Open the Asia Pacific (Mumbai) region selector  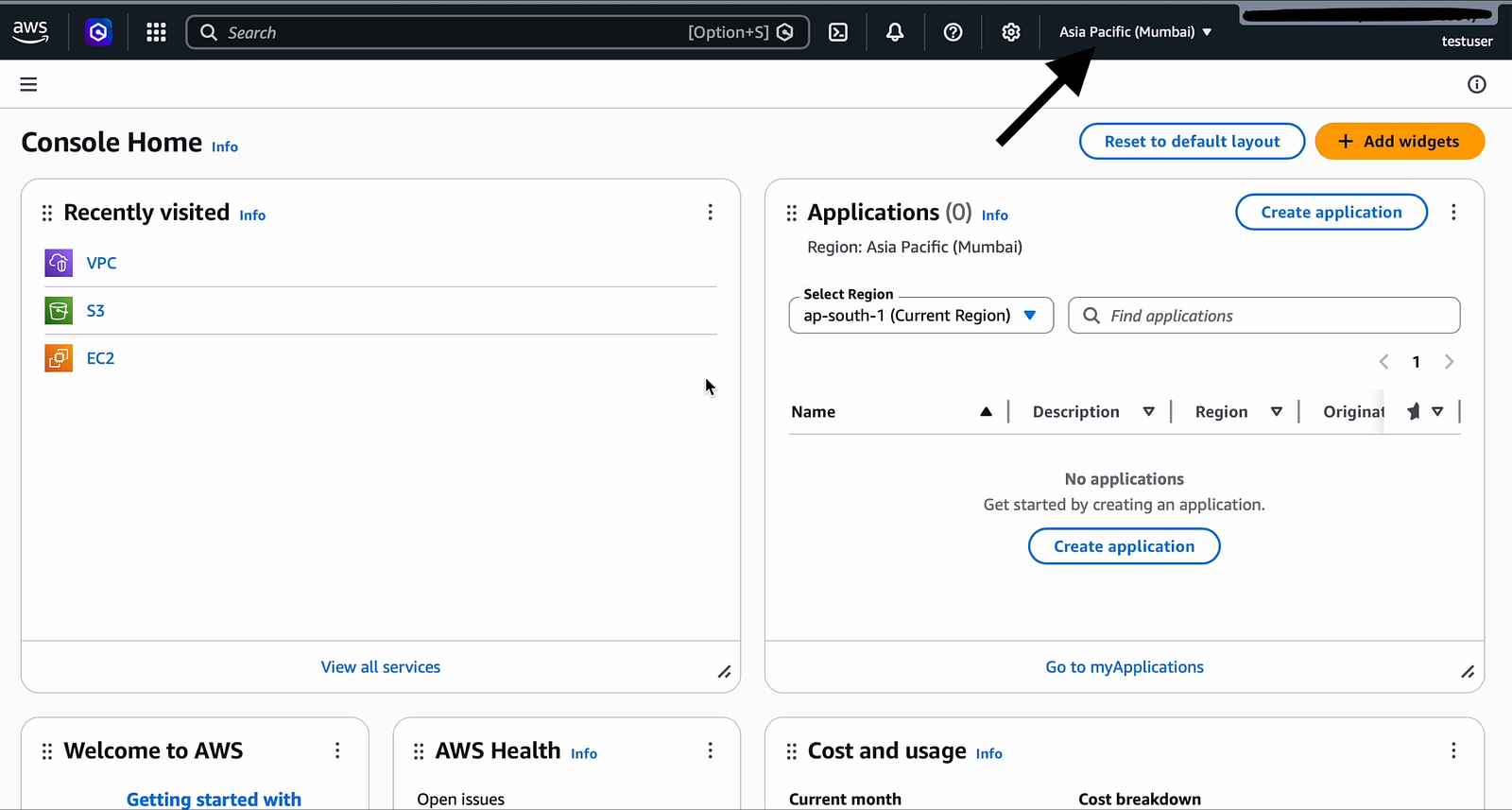[x=1135, y=32]
